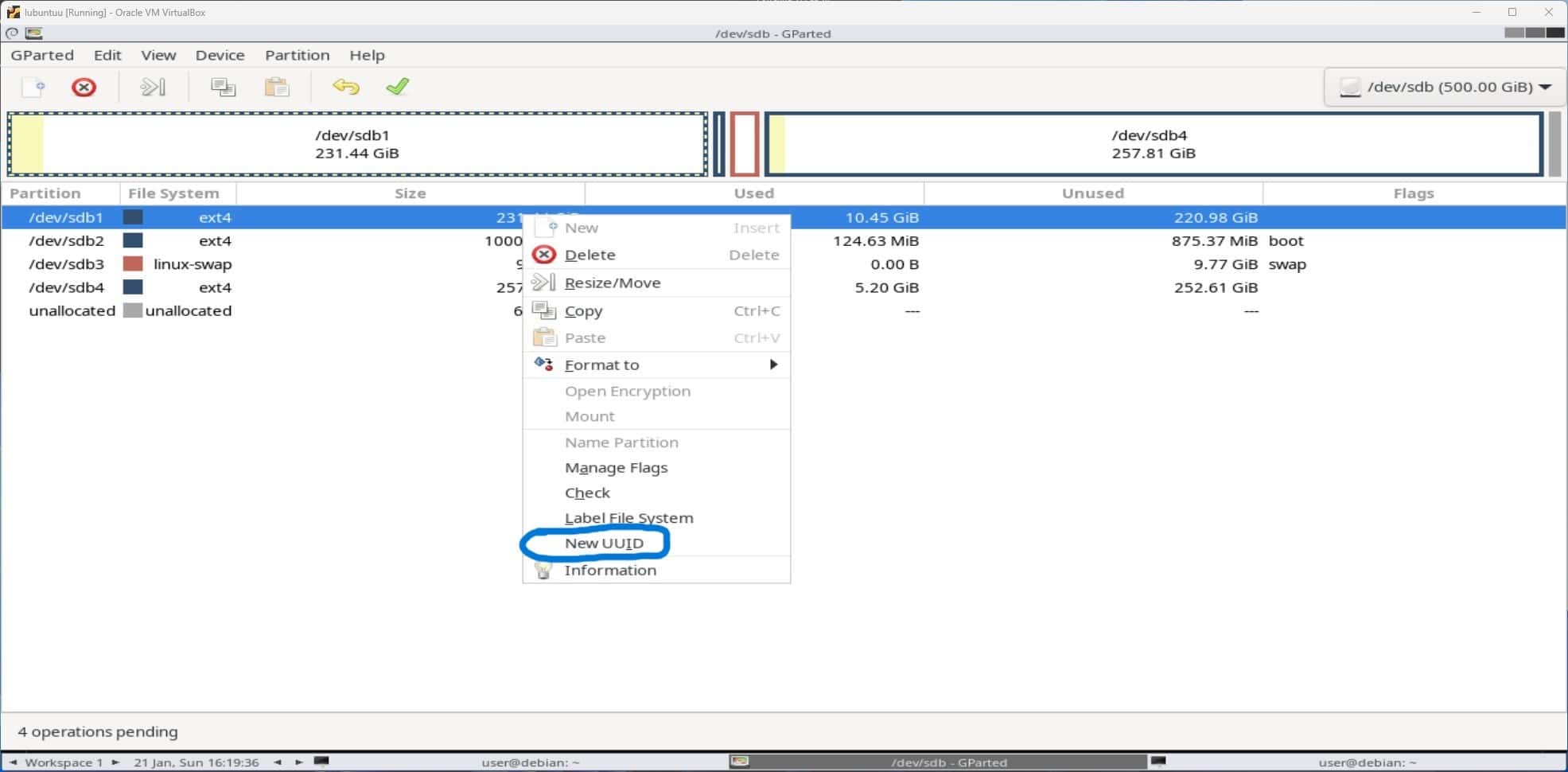Choose Label File System in context menu
Viewport: 1568px width, 772px height.
(656, 518)
